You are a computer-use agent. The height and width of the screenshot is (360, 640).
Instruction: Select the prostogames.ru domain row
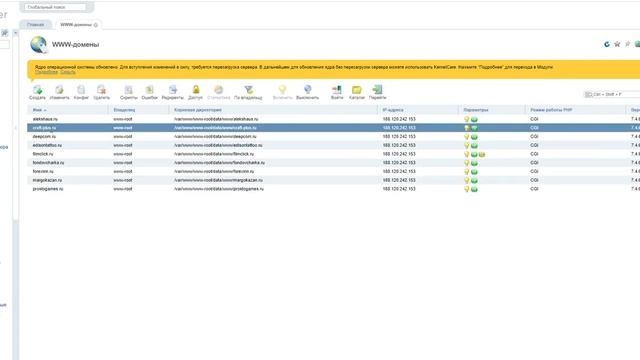coord(333,189)
